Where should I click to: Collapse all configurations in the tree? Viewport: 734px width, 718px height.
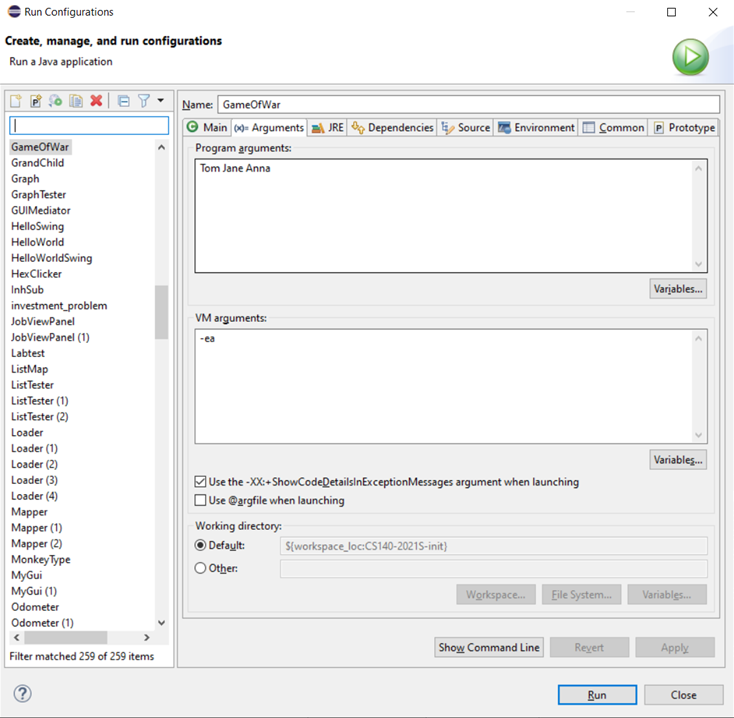point(124,101)
